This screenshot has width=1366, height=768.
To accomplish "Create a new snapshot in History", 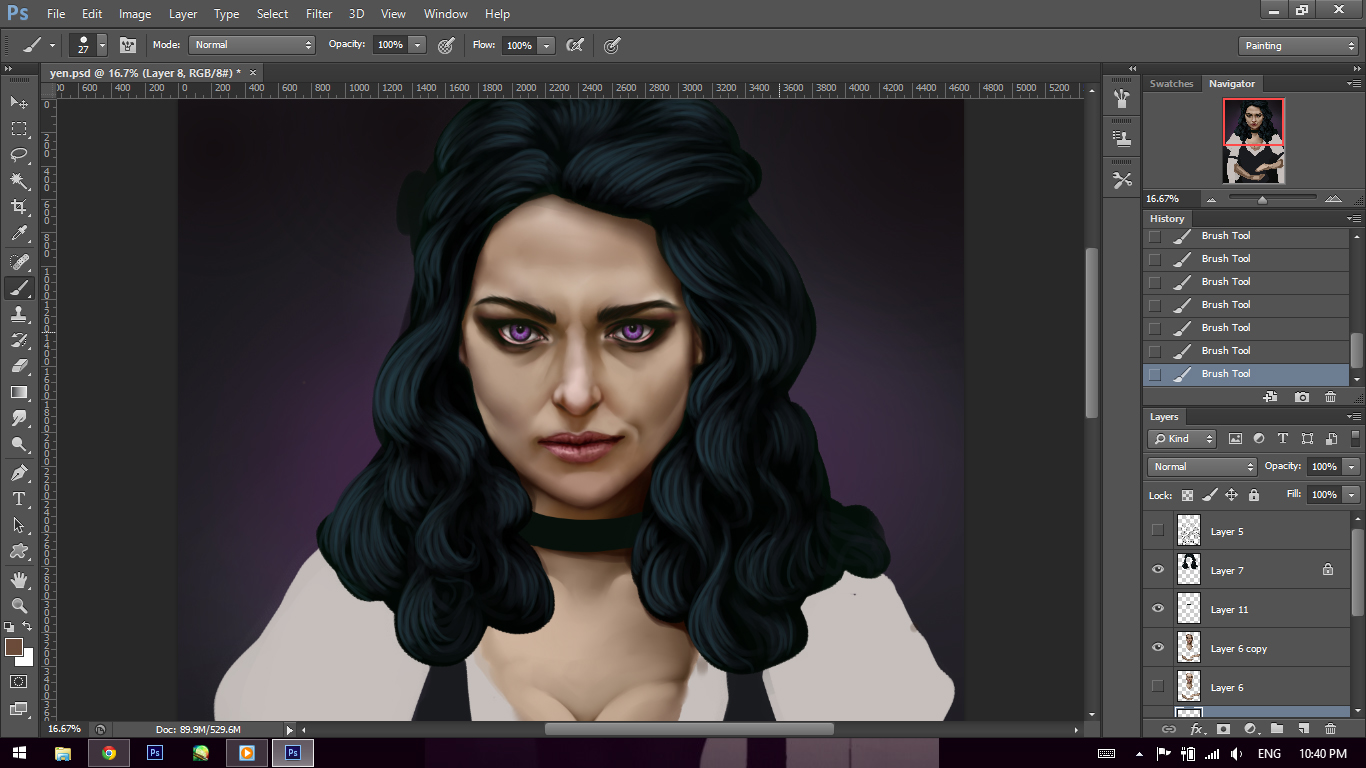I will 1301,397.
